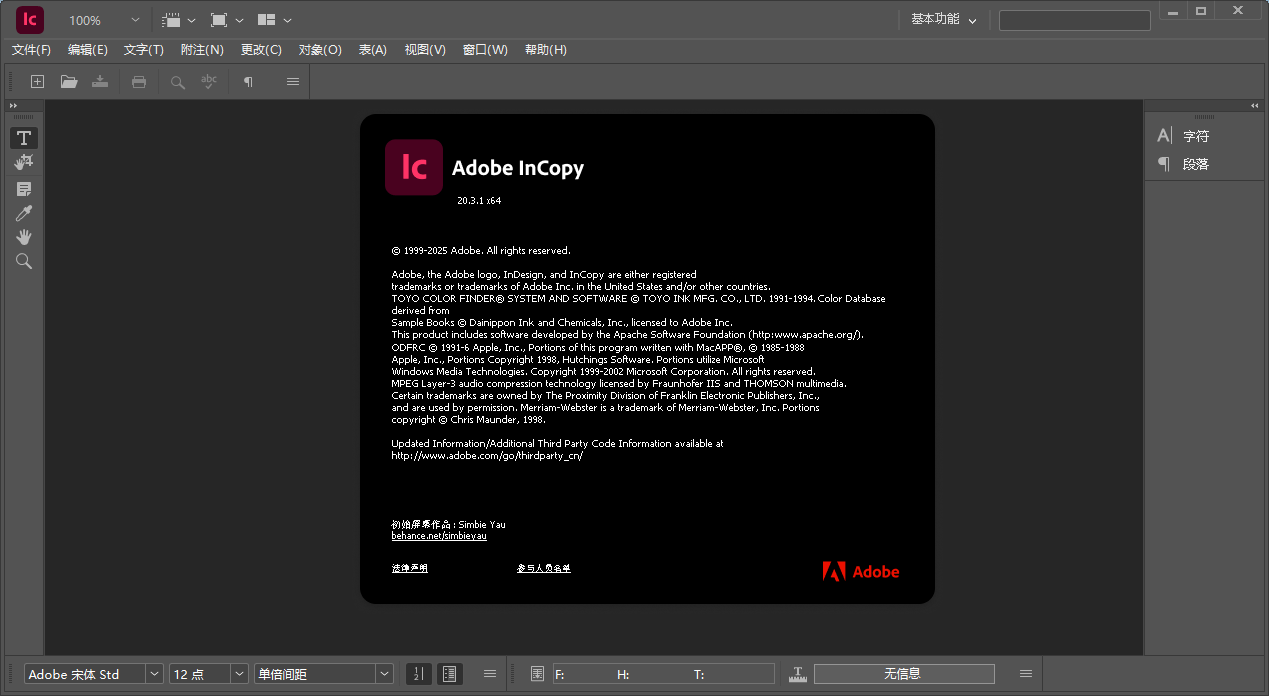Select the Position tool

point(24,162)
